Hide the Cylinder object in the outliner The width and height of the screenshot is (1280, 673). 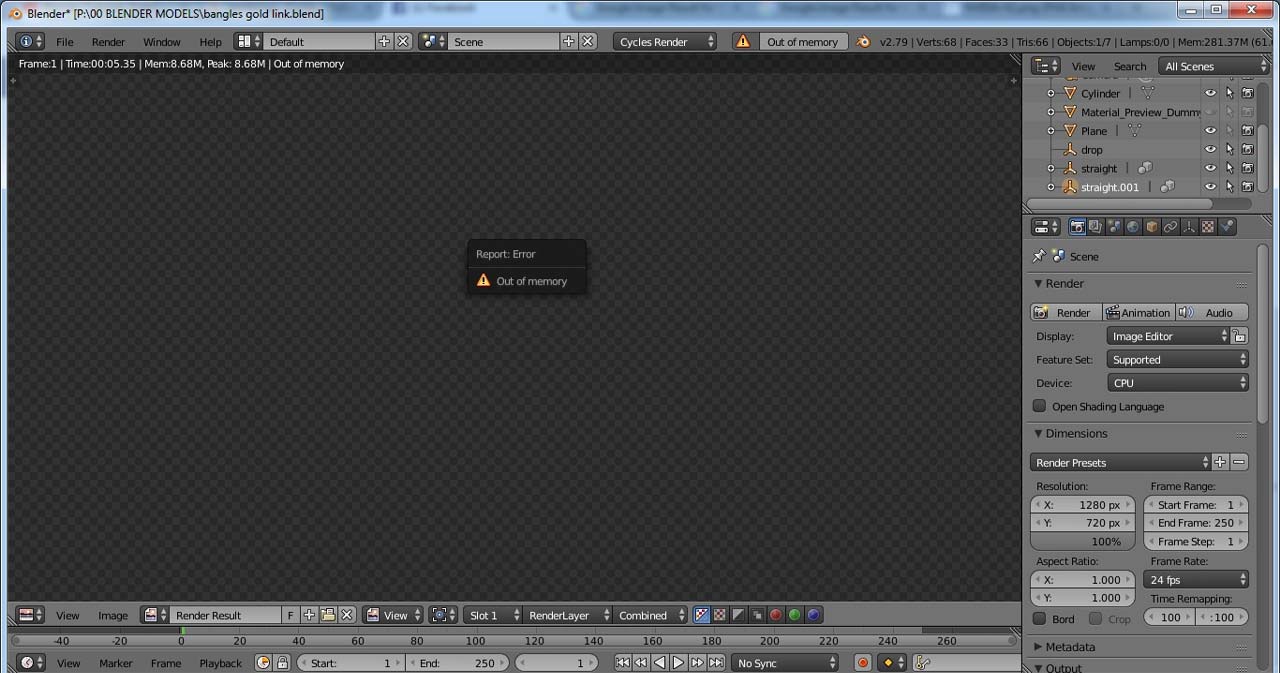point(1210,92)
